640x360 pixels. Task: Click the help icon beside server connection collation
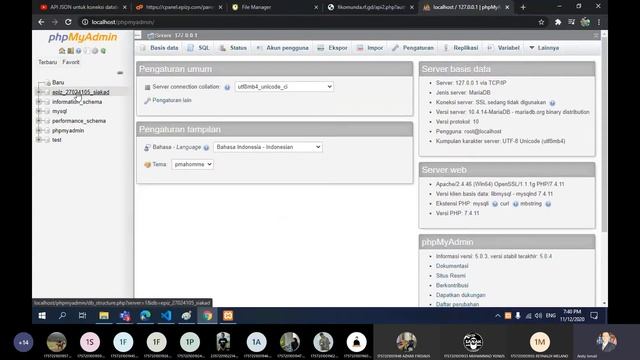tap(227, 87)
